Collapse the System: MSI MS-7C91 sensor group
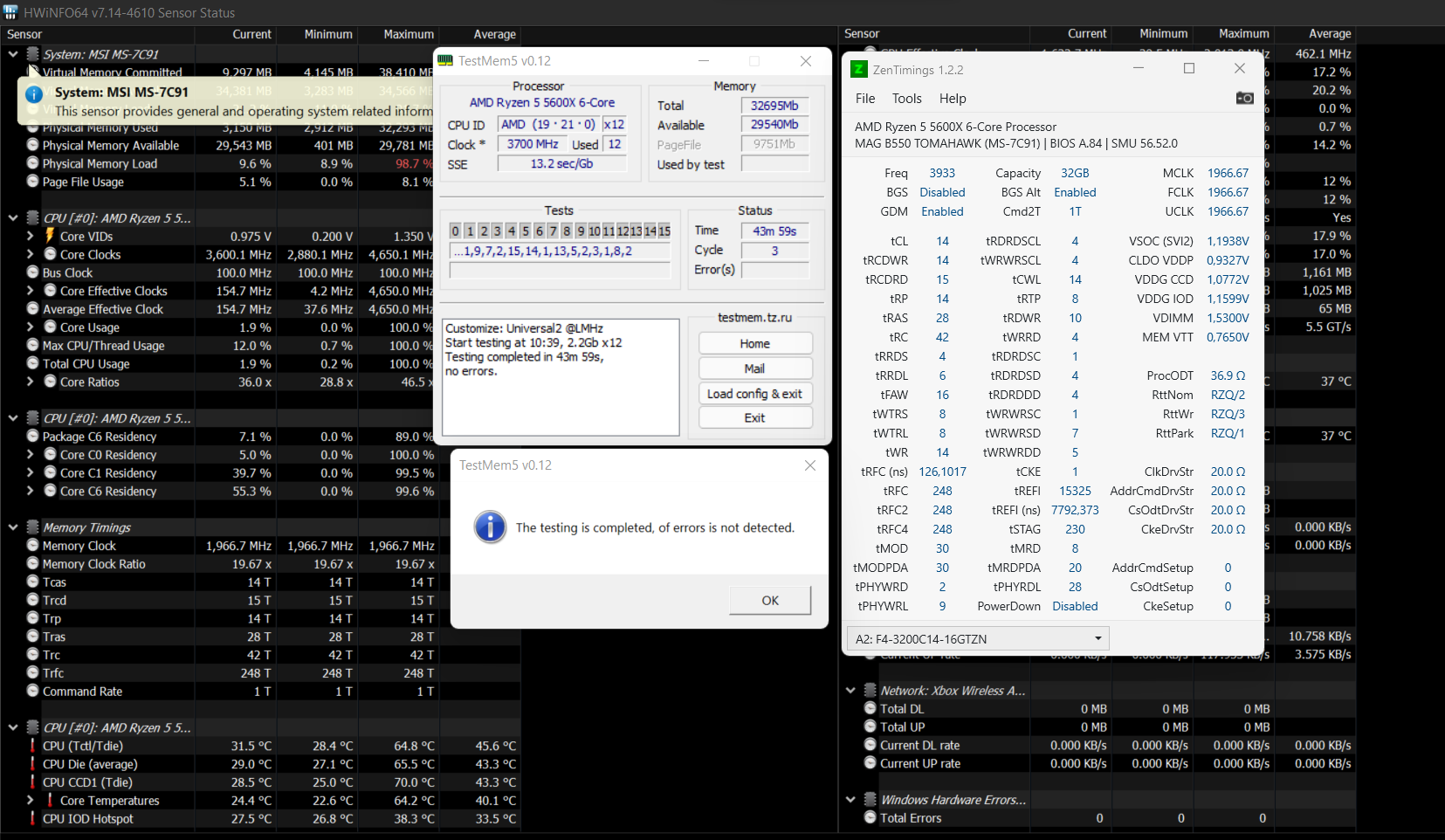 click(x=13, y=54)
